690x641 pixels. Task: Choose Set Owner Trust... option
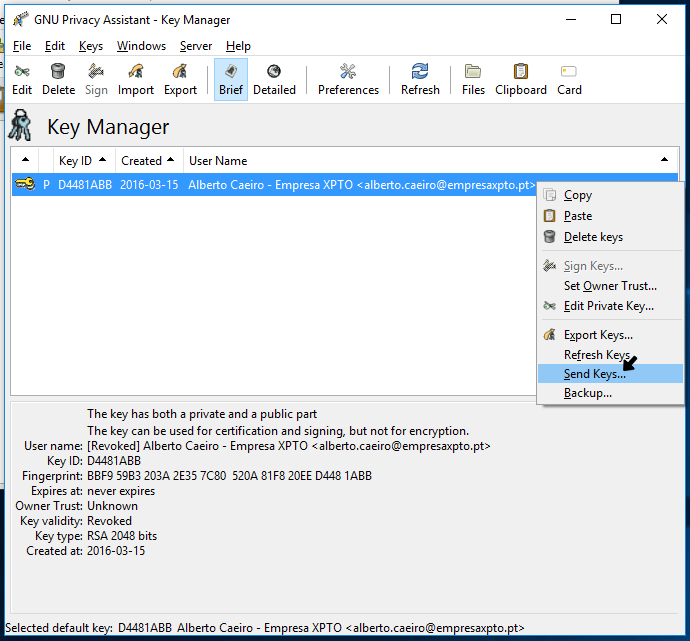click(610, 286)
